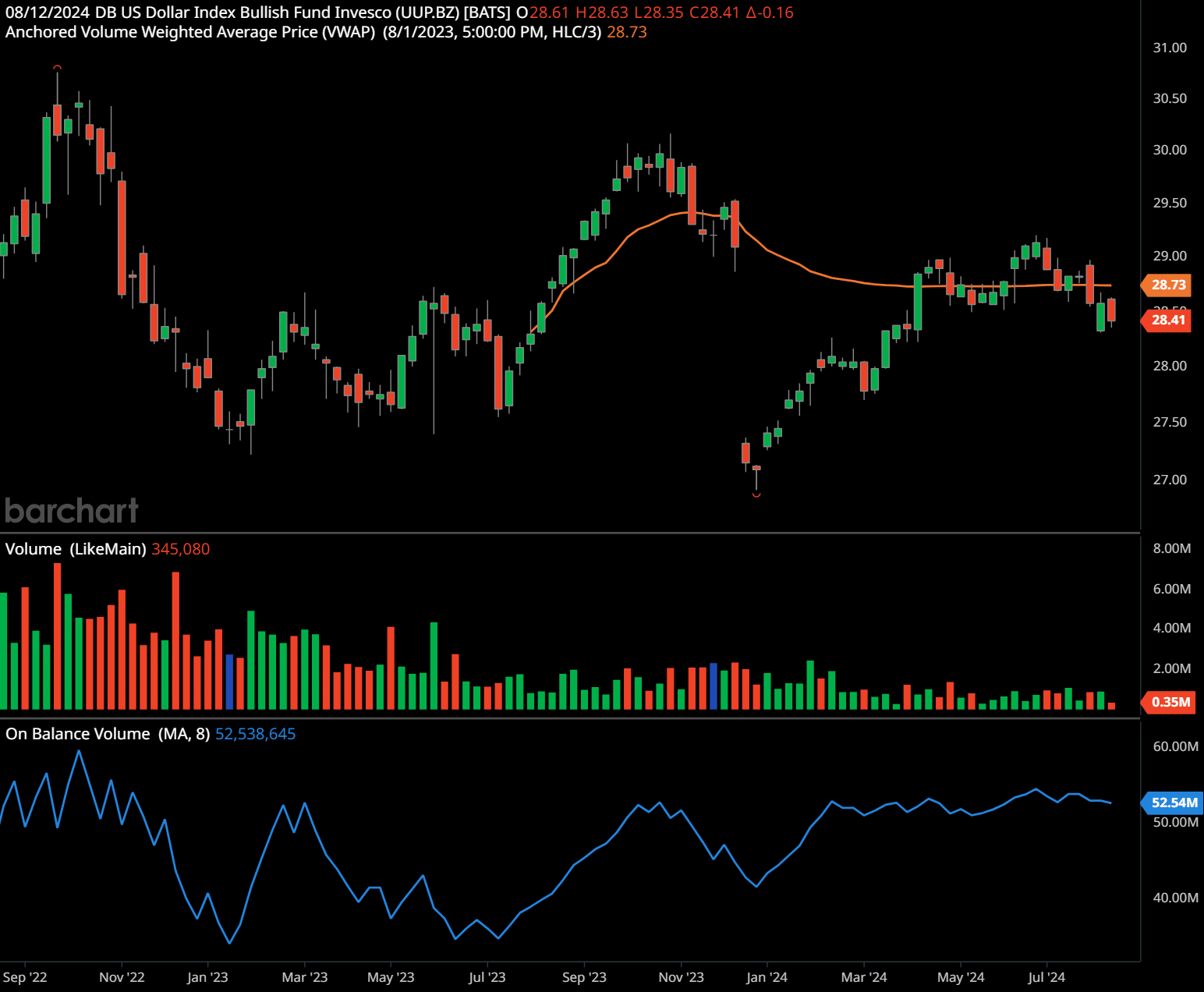
Task: Click the Mar '23 date axis label
Action: (304, 977)
